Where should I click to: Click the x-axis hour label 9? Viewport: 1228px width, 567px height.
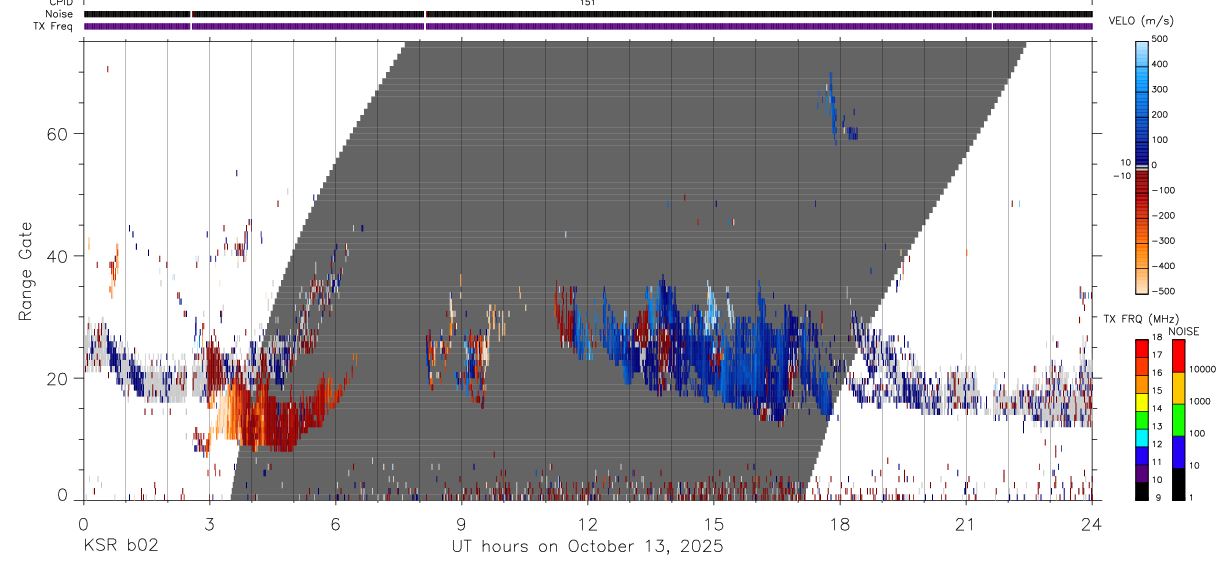pyautogui.click(x=461, y=523)
